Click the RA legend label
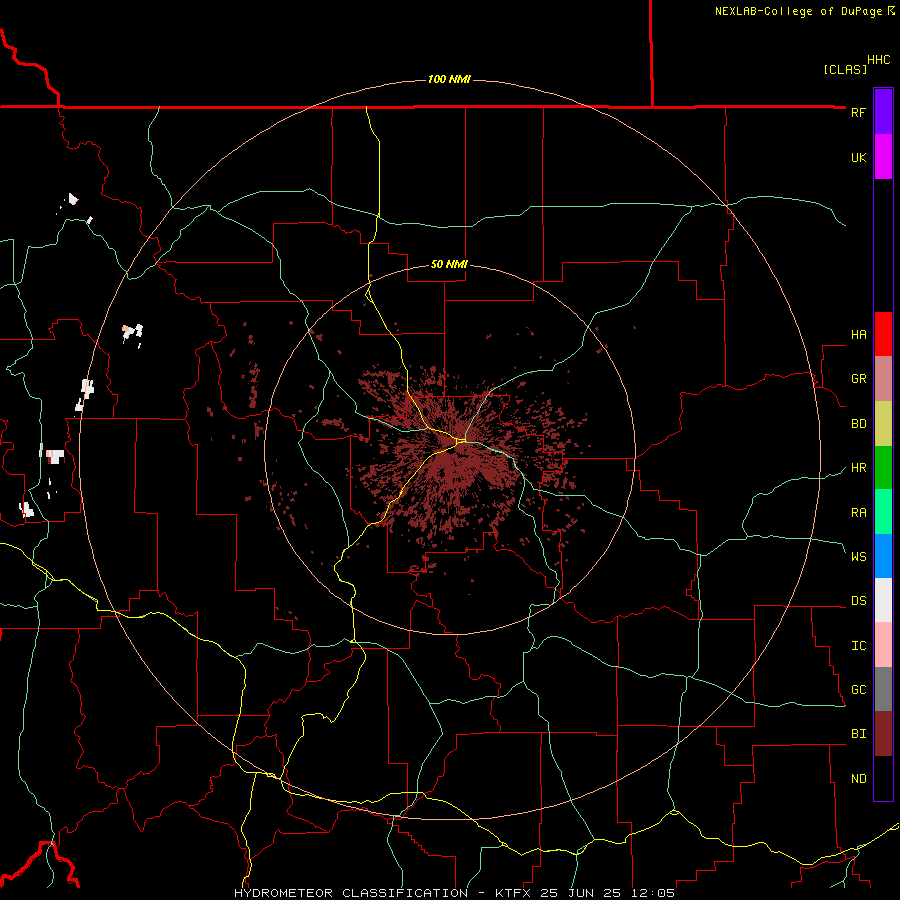Screen dimensions: 900x900 [858, 512]
